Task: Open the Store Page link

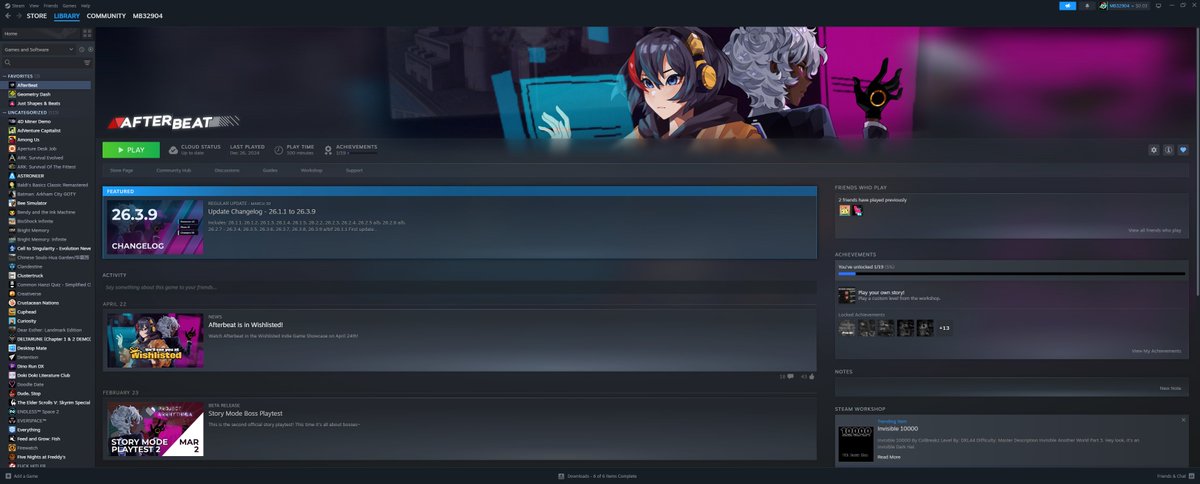Action: tap(121, 170)
